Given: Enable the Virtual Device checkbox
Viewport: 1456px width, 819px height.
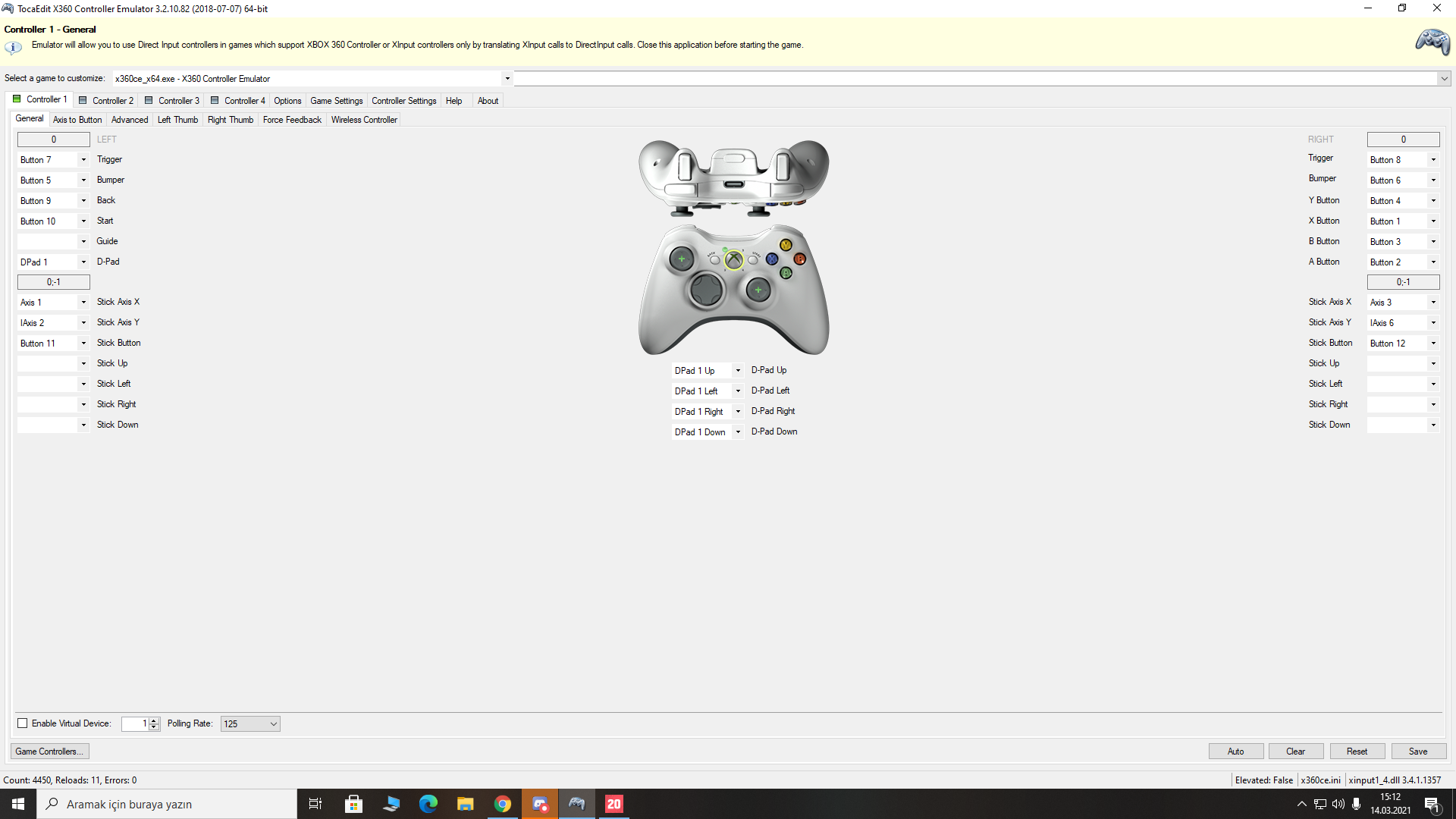Looking at the screenshot, I should (x=23, y=723).
